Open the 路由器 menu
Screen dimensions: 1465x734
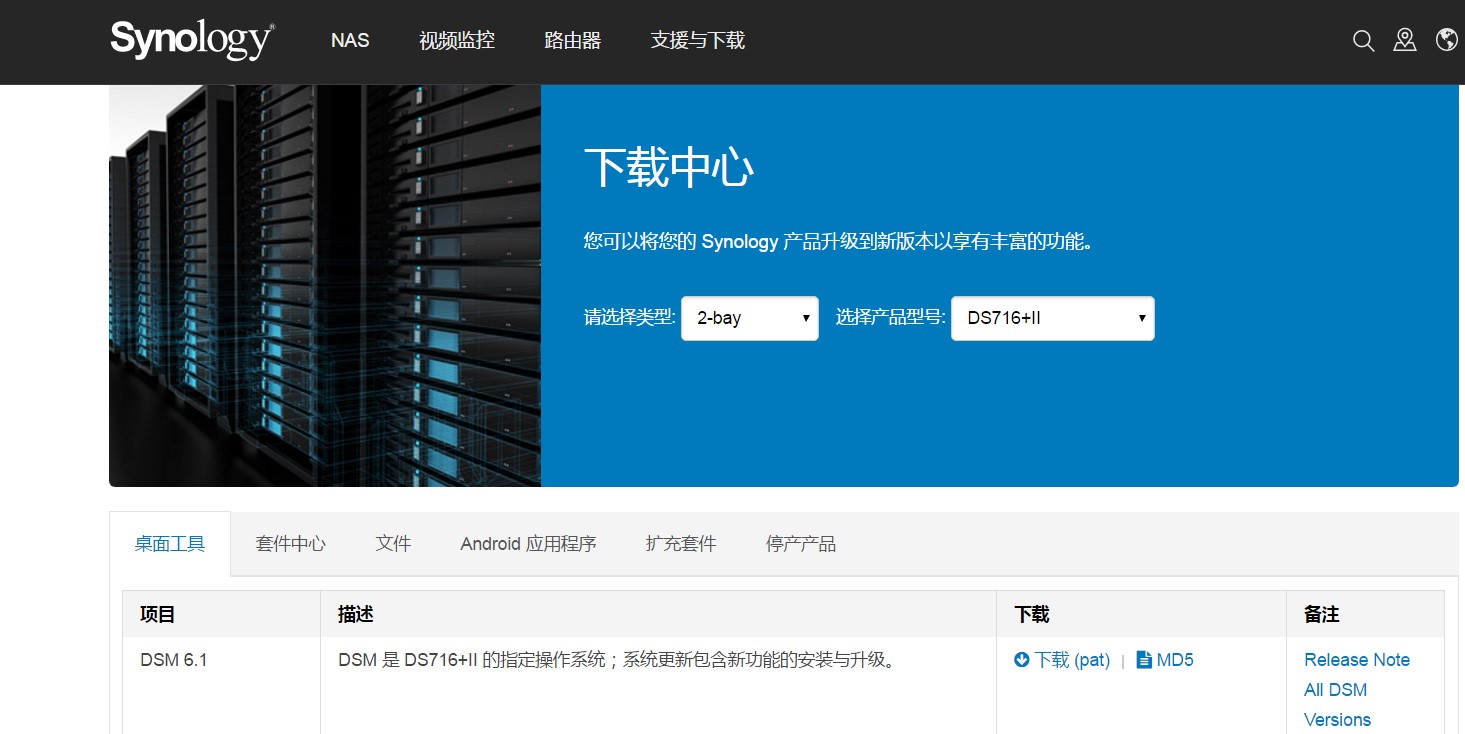point(573,41)
